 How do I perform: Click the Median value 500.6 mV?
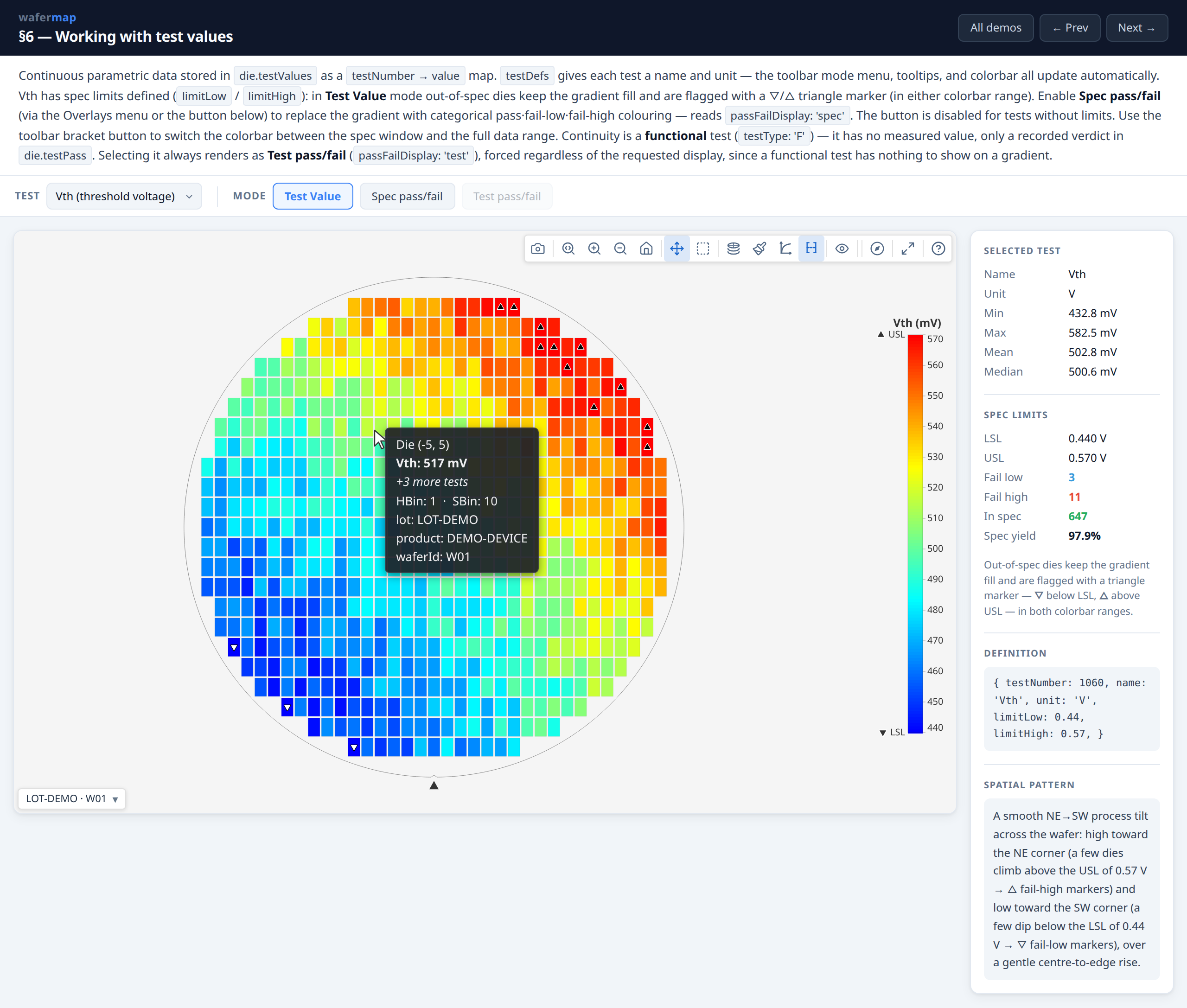tap(1093, 371)
